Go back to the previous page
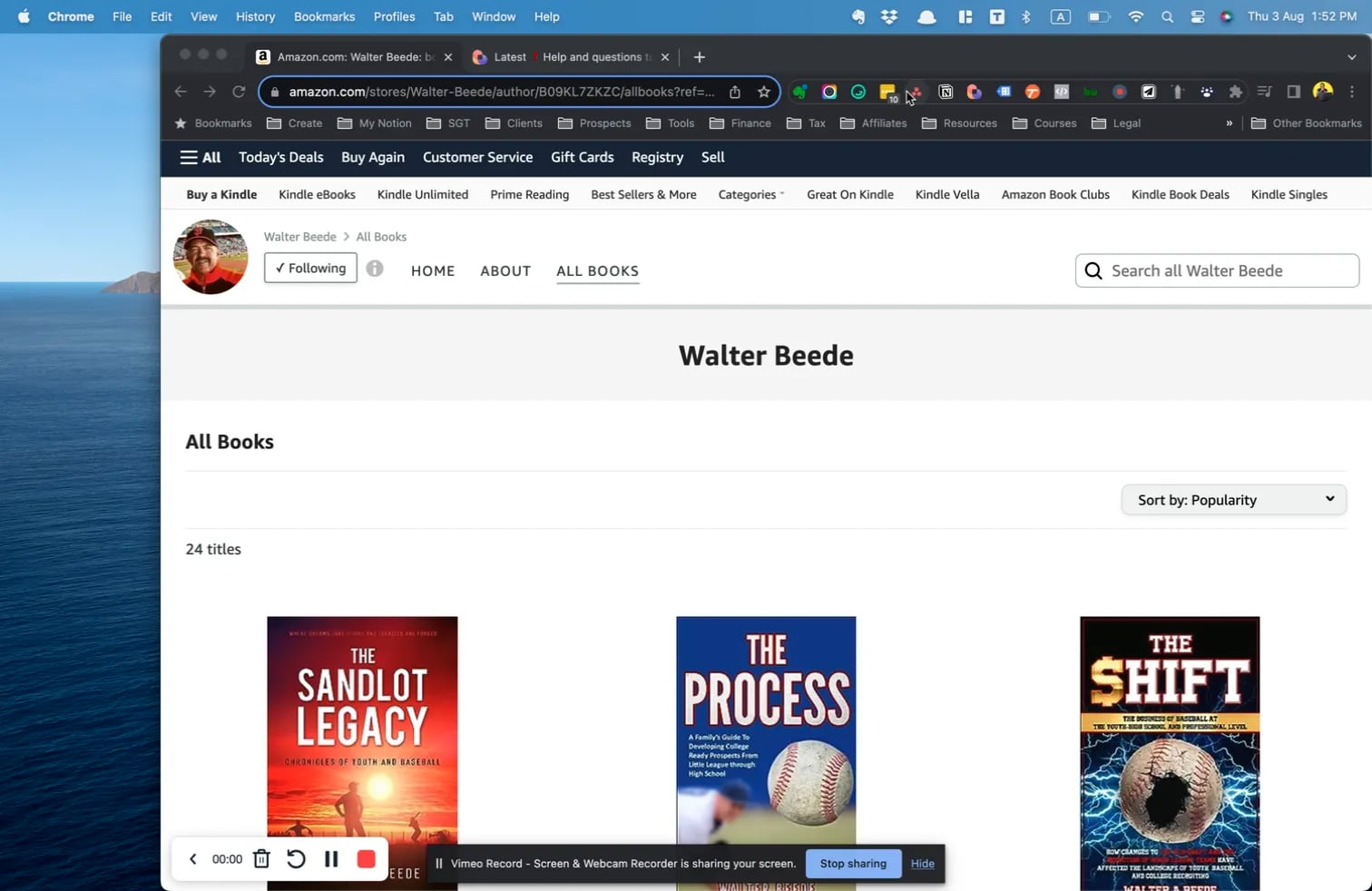1372x891 pixels. [181, 92]
